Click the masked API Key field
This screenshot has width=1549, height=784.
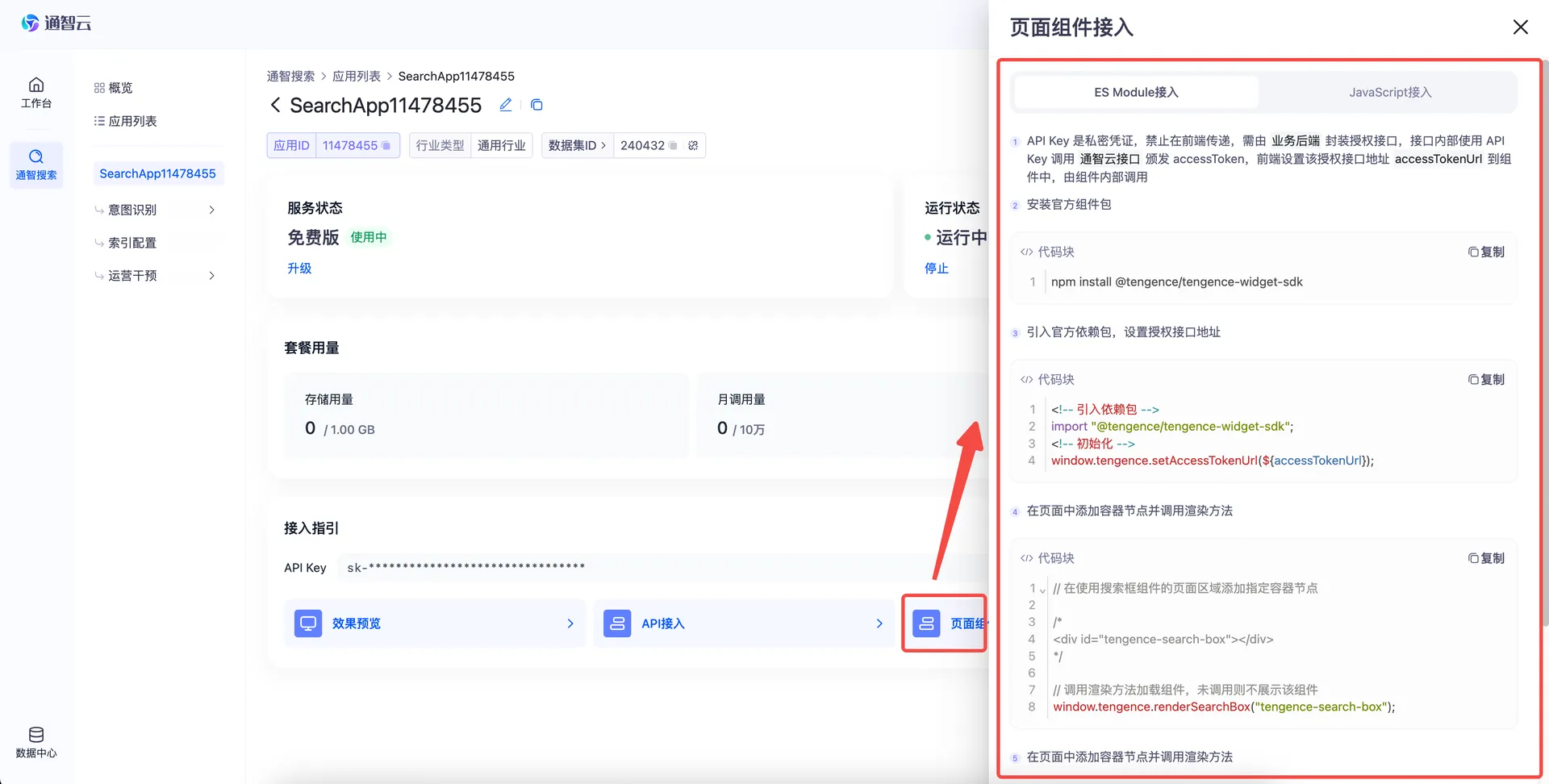coord(662,568)
